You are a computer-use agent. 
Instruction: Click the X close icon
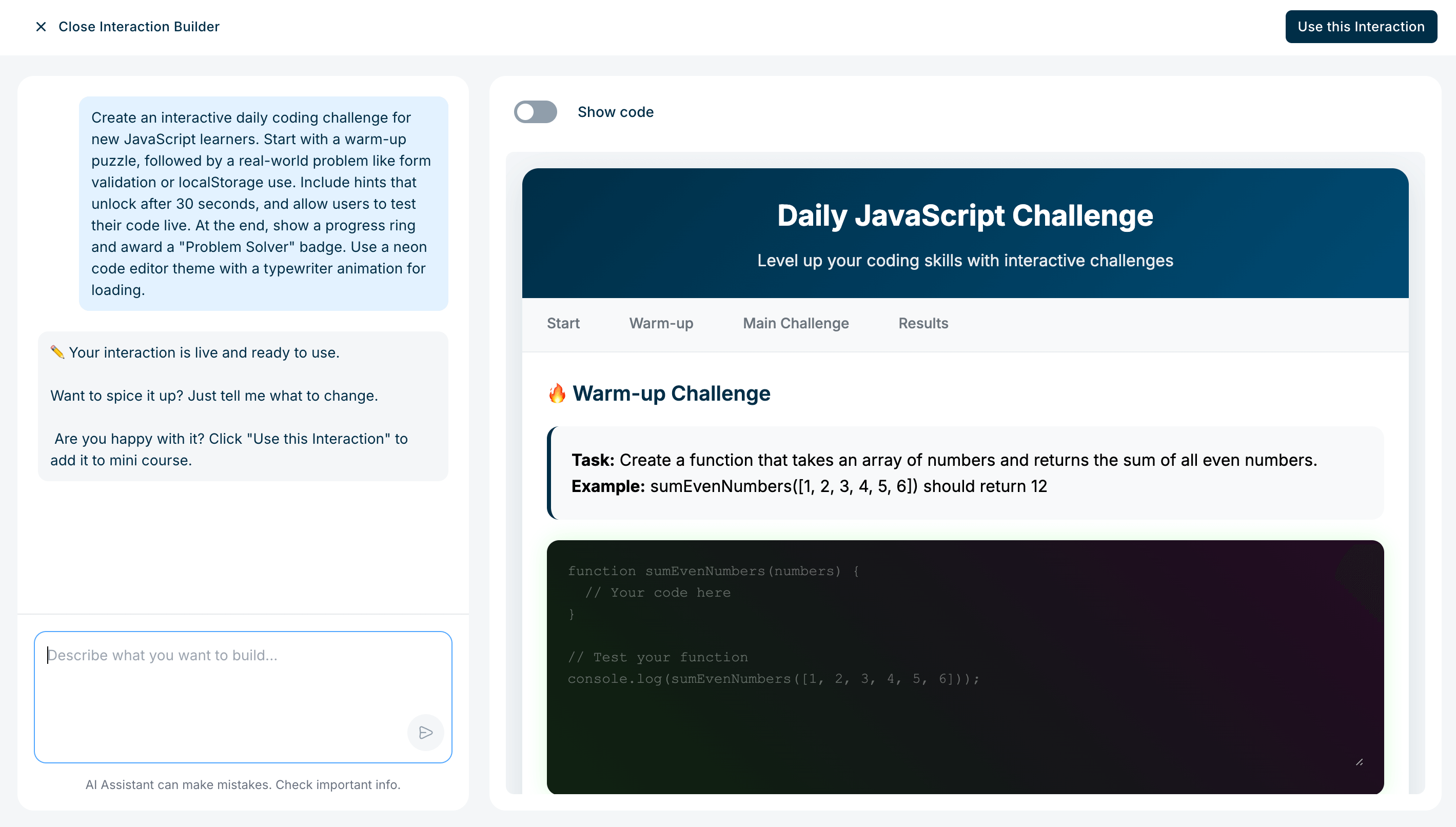pyautogui.click(x=41, y=27)
